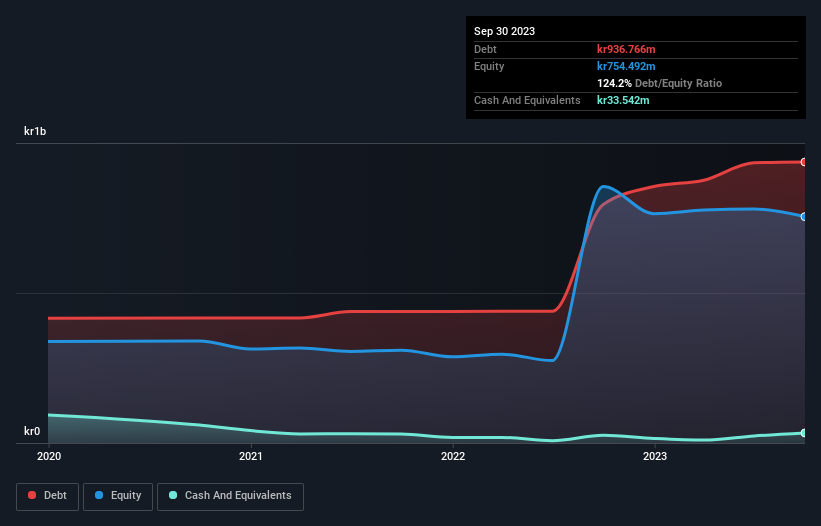Viewport: 821px width, 526px height.
Task: Toggle Cash And Equivalents legend button
Action: point(230,496)
